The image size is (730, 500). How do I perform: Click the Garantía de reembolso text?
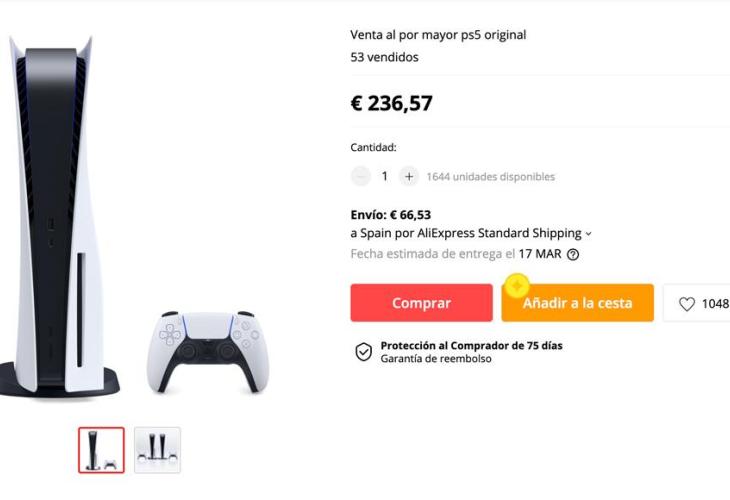tap(436, 358)
